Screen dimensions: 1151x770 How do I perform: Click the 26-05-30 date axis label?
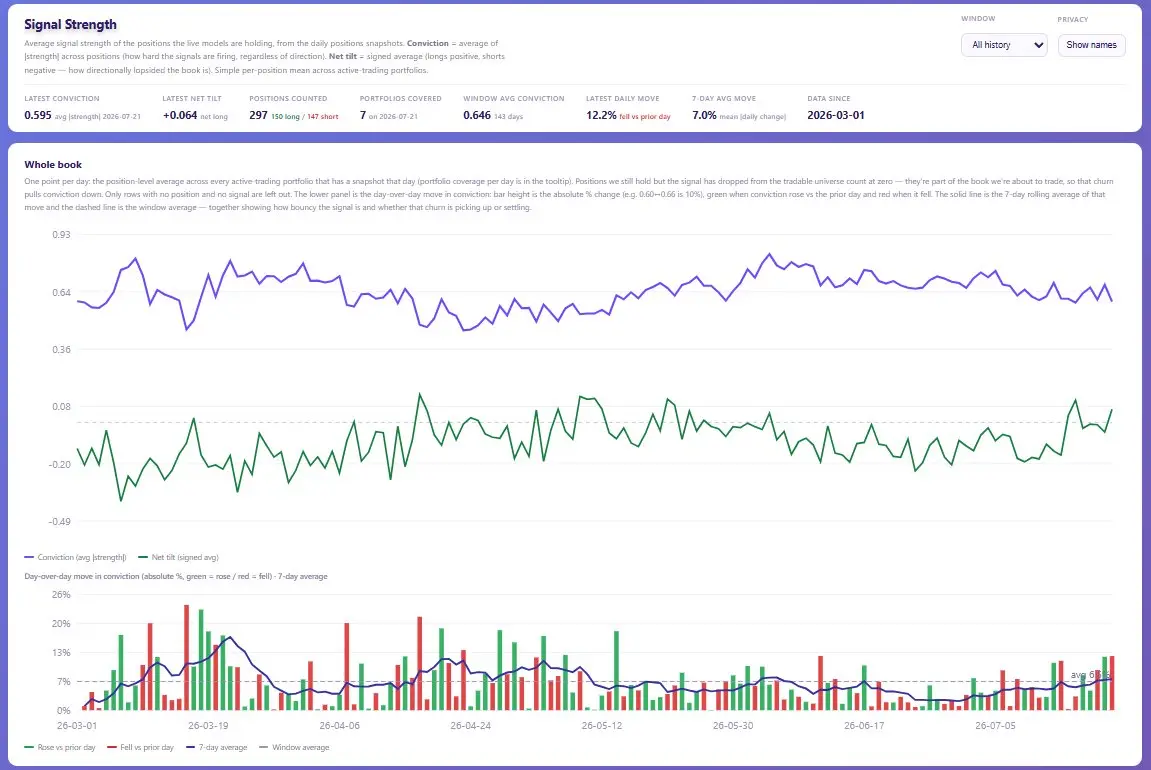(733, 725)
